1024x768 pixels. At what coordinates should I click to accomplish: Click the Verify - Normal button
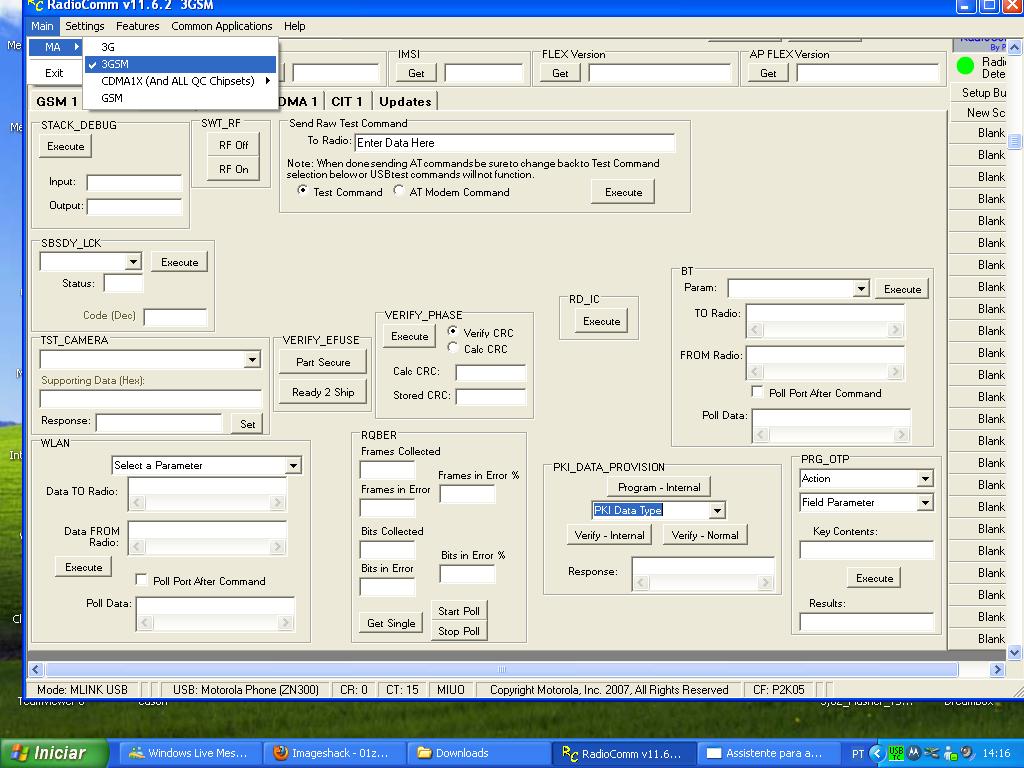(705, 535)
